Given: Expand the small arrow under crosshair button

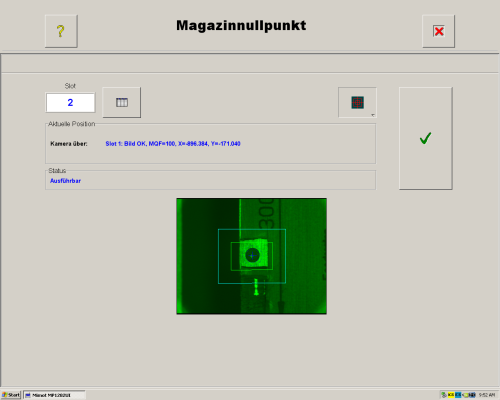Looking at the screenshot, I should (x=373, y=115).
